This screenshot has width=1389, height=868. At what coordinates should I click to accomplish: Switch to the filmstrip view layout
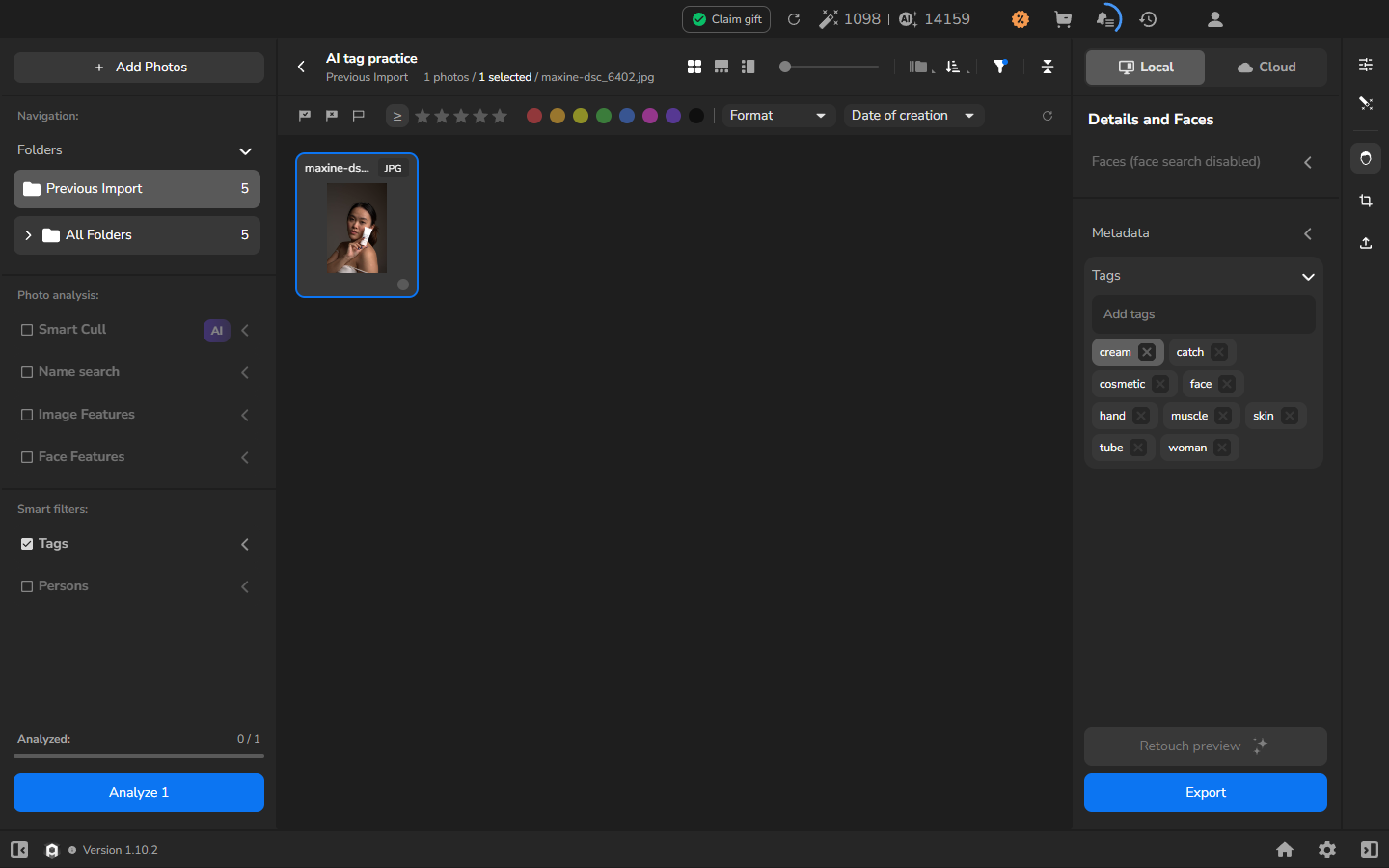pyautogui.click(x=722, y=67)
